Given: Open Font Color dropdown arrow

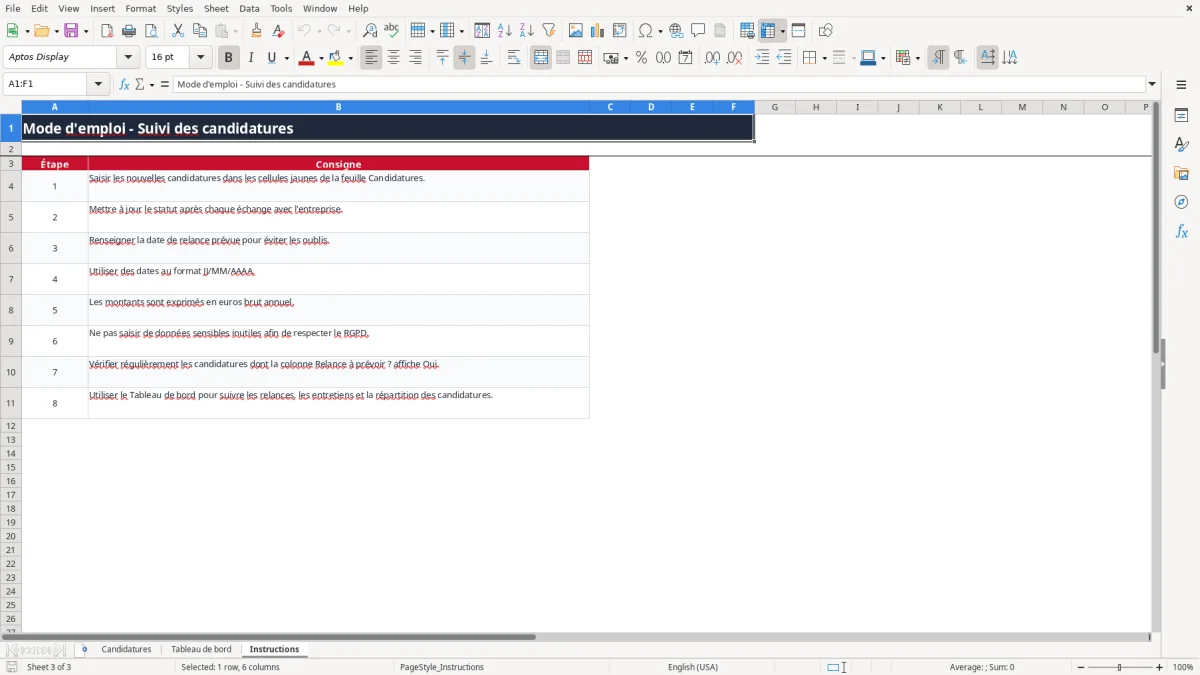Looking at the screenshot, I should tap(321, 58).
